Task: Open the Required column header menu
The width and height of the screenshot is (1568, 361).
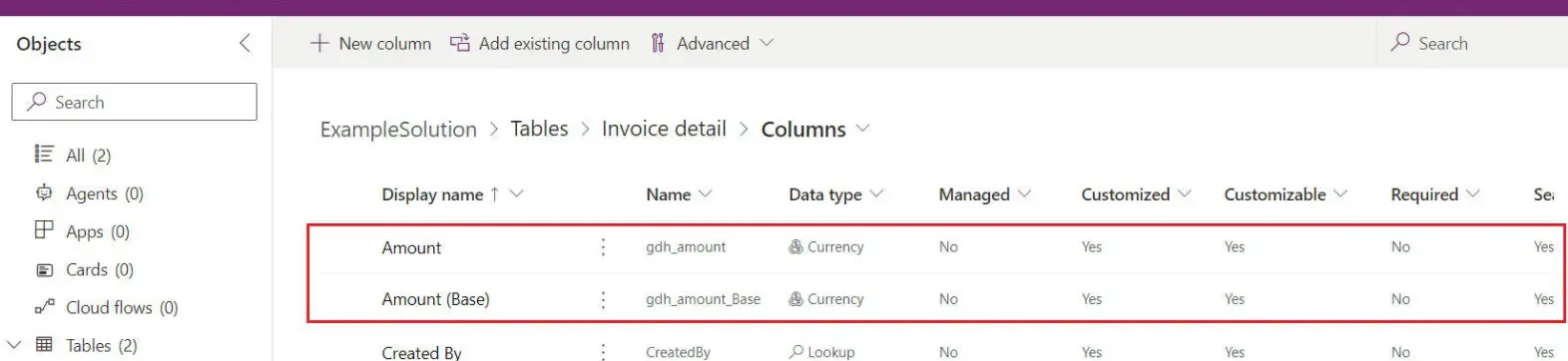Action: coord(1473,193)
